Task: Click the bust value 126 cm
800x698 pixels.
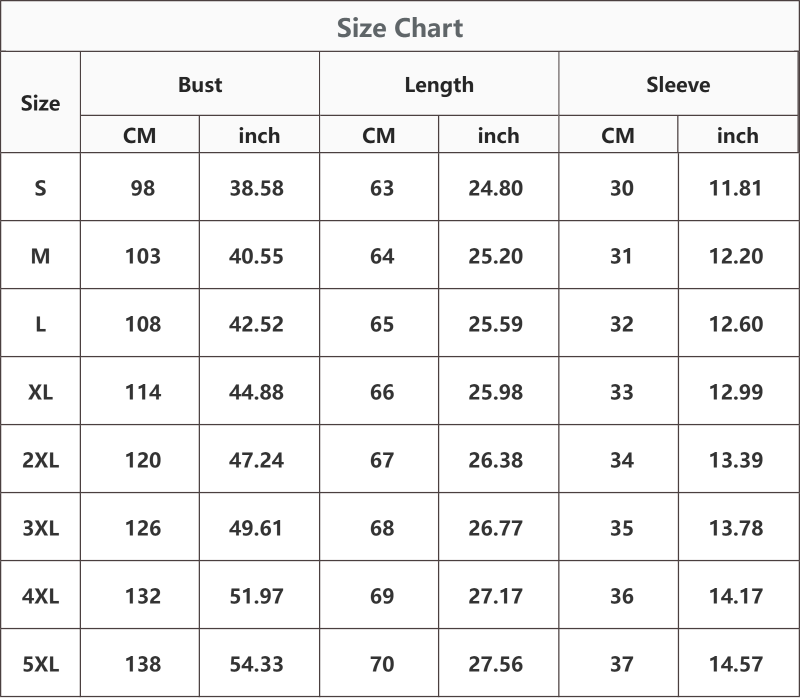Action: [143, 528]
